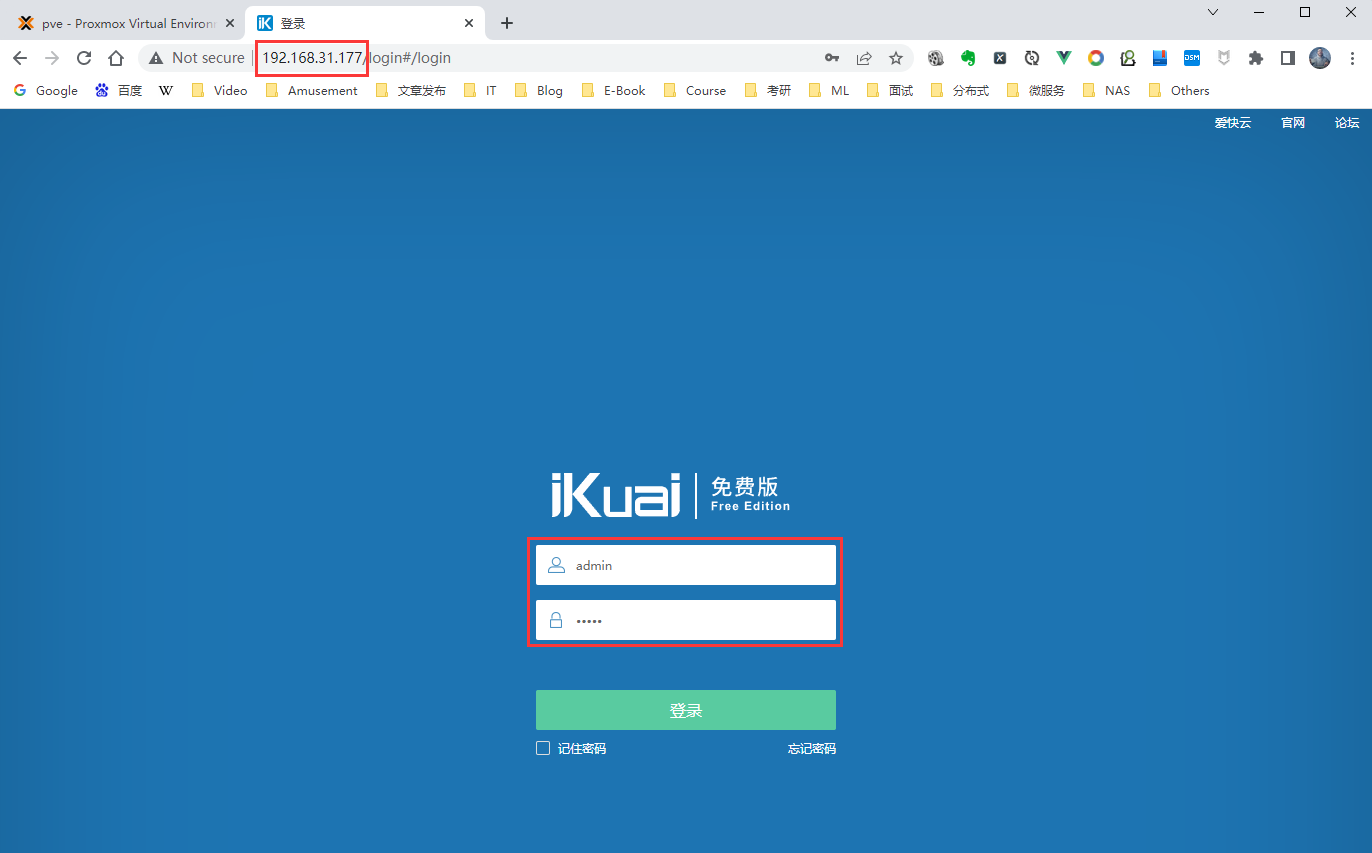Screen dimensions: 1372x853
Task: Open the Vue devtools extension icon
Action: pyautogui.click(x=1064, y=58)
